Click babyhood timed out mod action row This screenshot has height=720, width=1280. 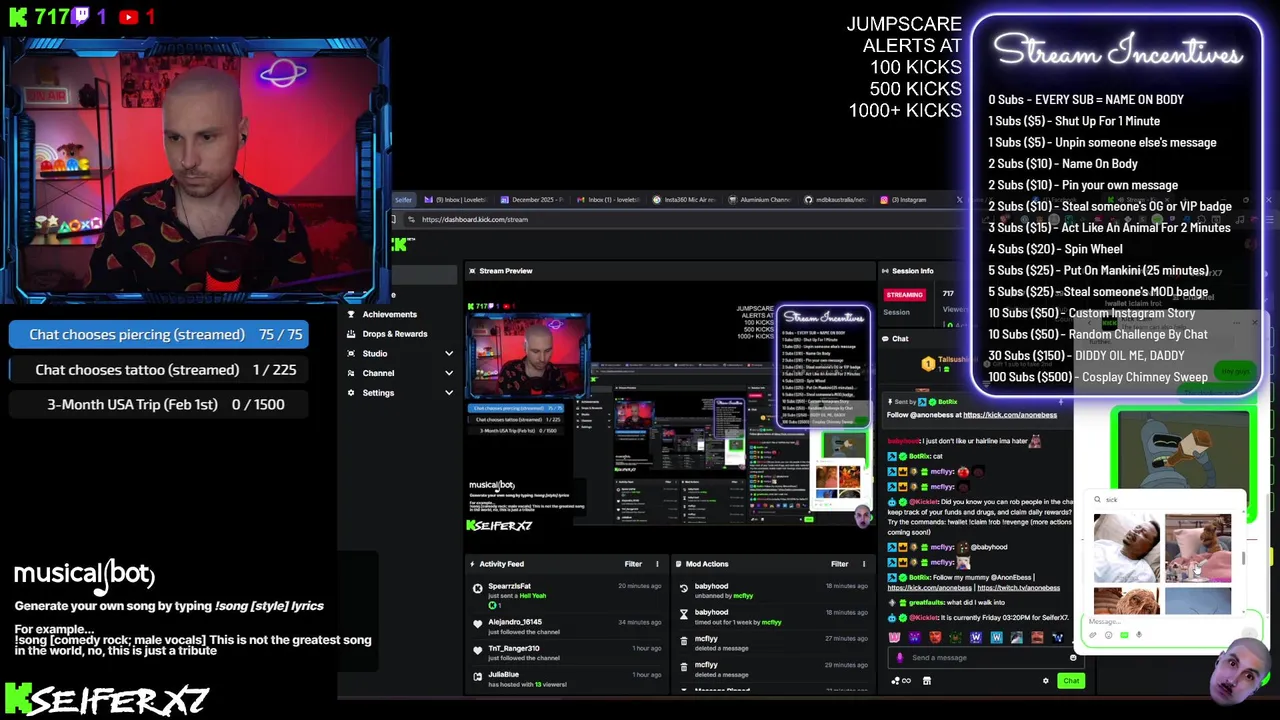click(773, 617)
